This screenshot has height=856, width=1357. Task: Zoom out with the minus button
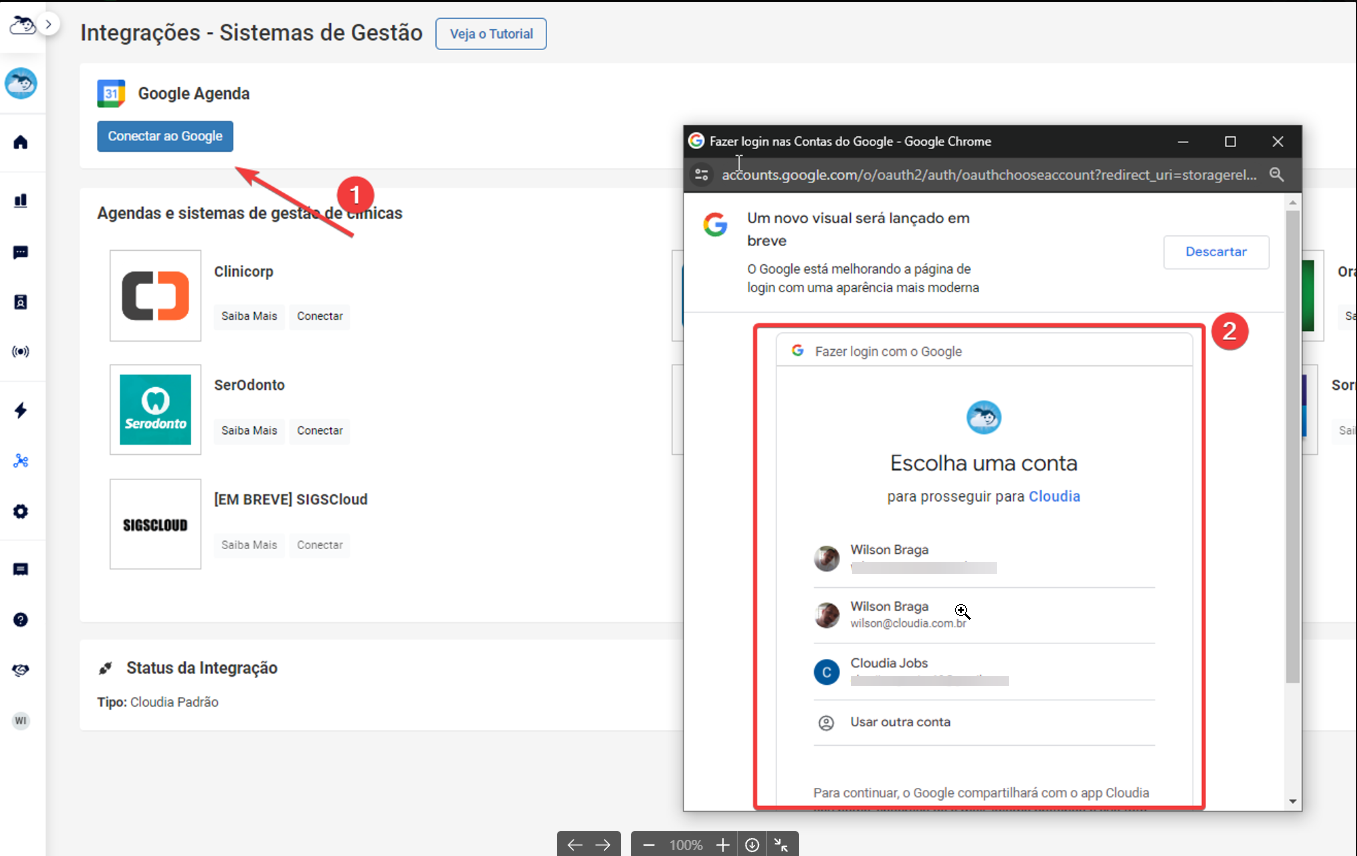point(648,845)
